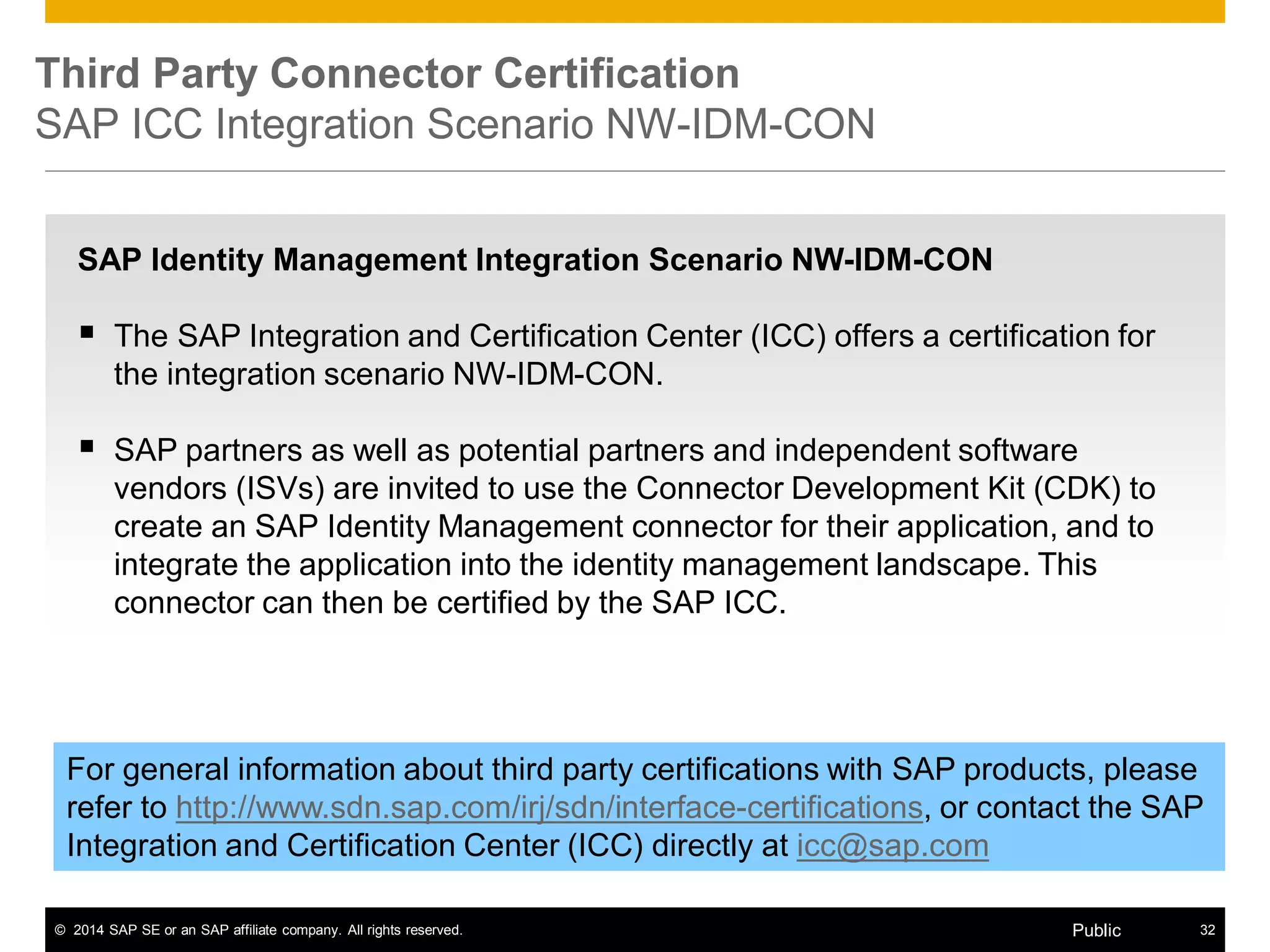Click the copyright symbol in the footer
Viewport: 1270px width, 952px height.
pyautogui.click(x=60, y=930)
